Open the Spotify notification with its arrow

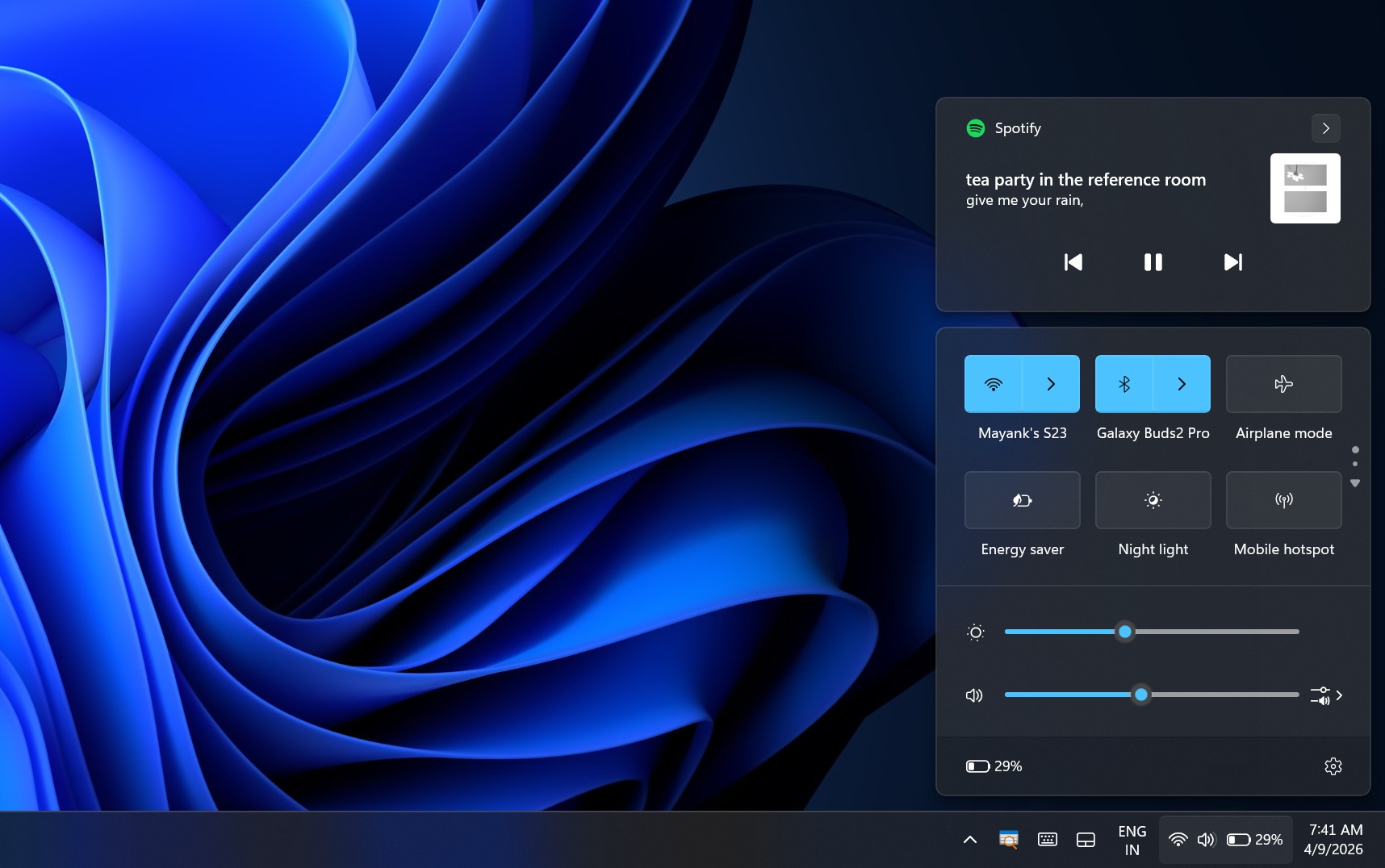pyautogui.click(x=1324, y=127)
